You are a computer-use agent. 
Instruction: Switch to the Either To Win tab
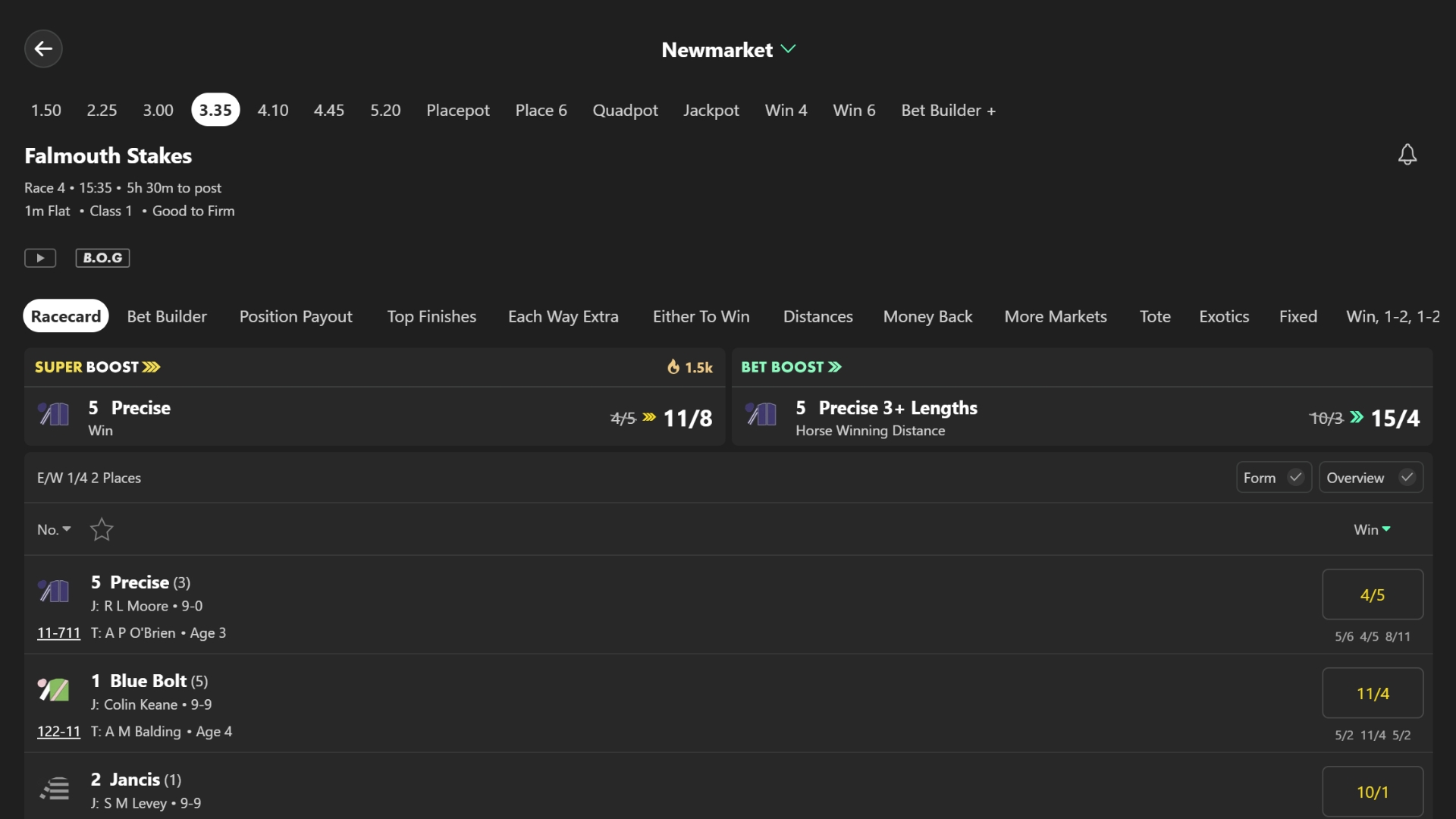(701, 316)
